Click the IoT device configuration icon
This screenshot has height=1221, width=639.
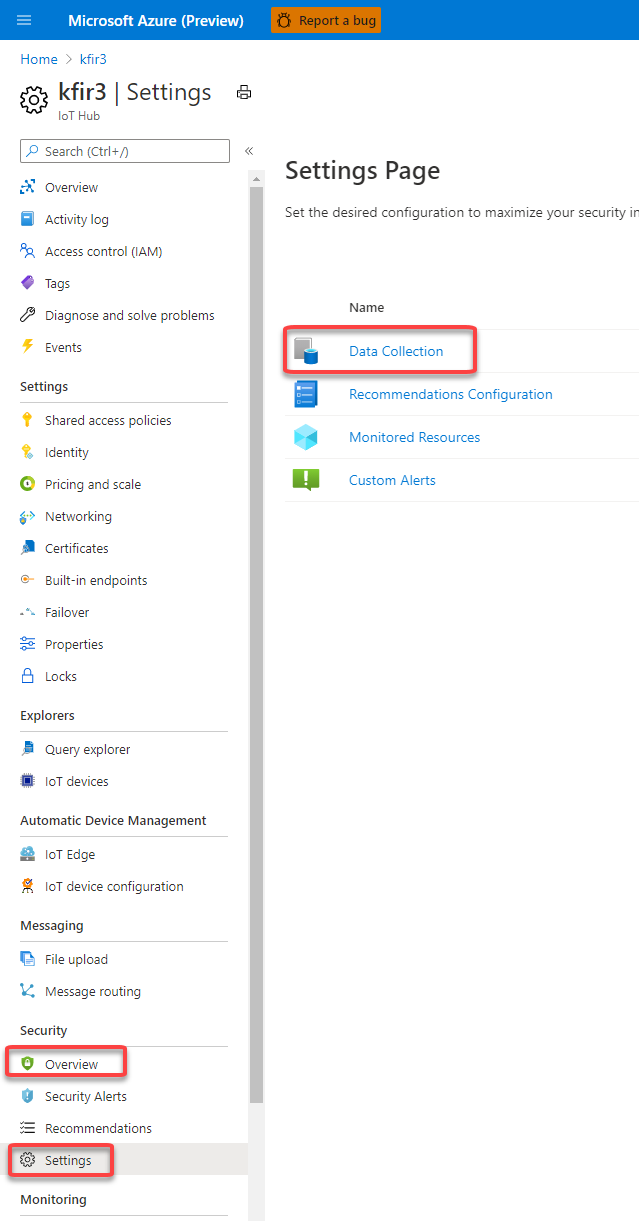(28, 886)
